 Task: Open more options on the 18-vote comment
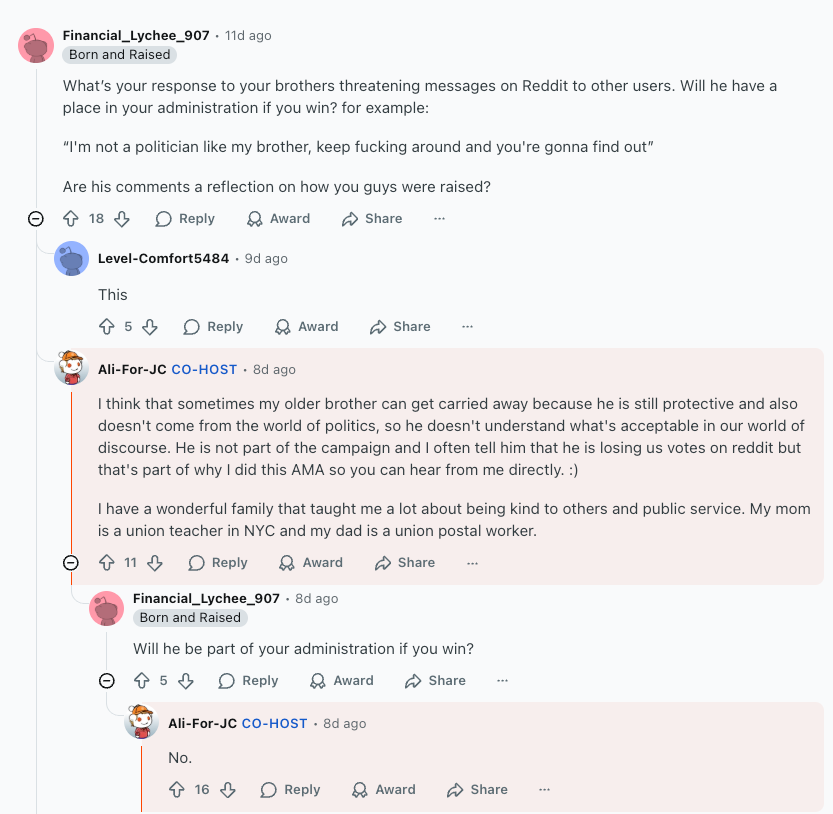coord(439,218)
